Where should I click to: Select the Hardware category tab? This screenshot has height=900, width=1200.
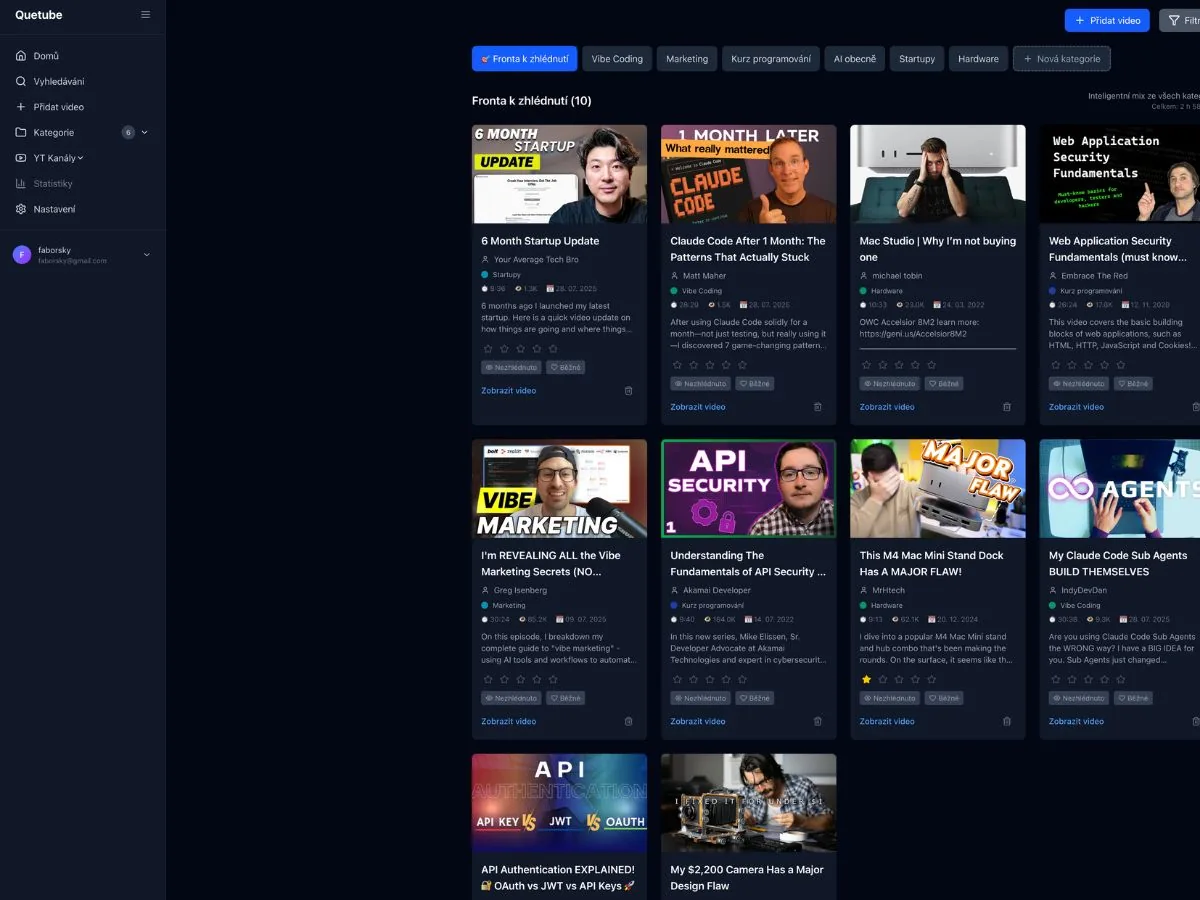coord(978,58)
